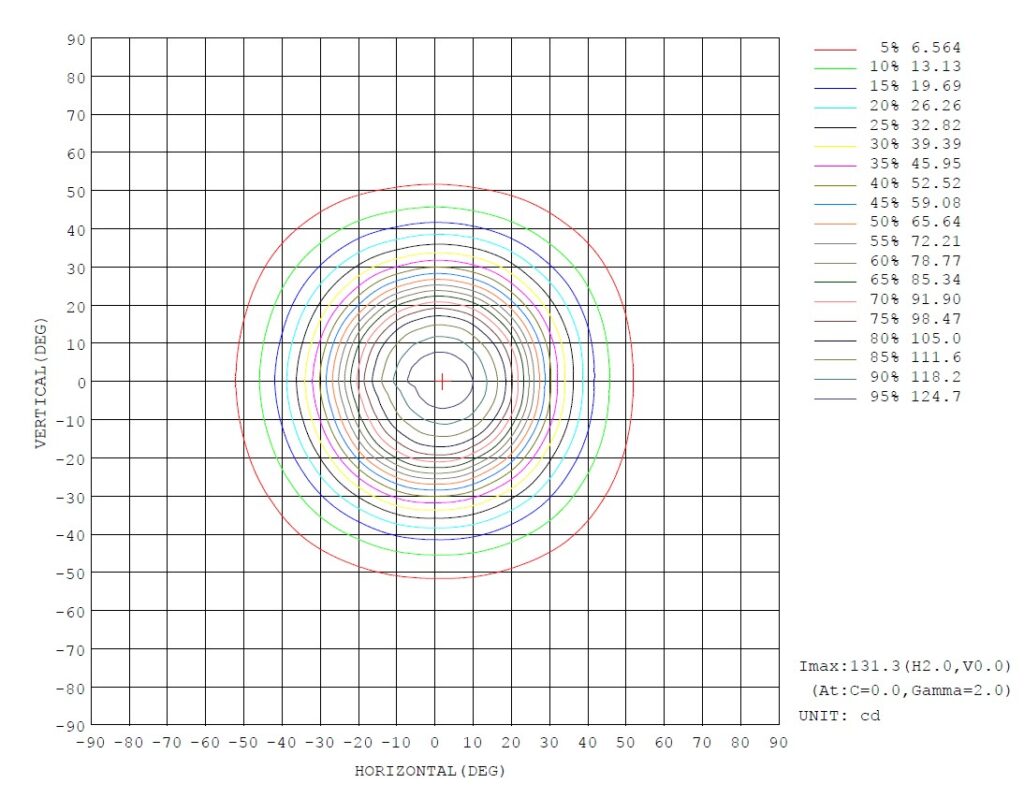Click the 90 tick on the horizontal axis

tap(779, 743)
